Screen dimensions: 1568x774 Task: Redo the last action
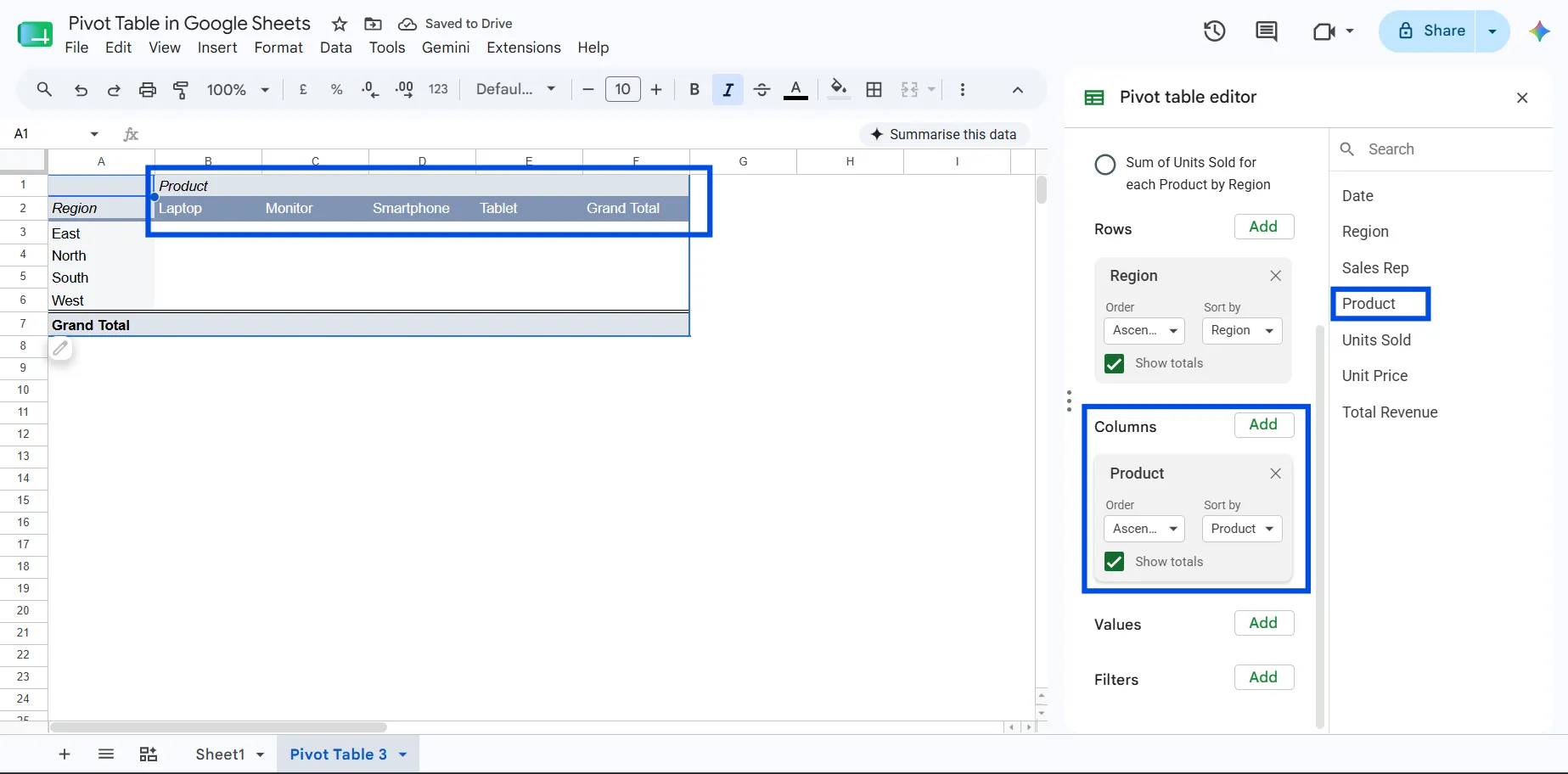114,89
